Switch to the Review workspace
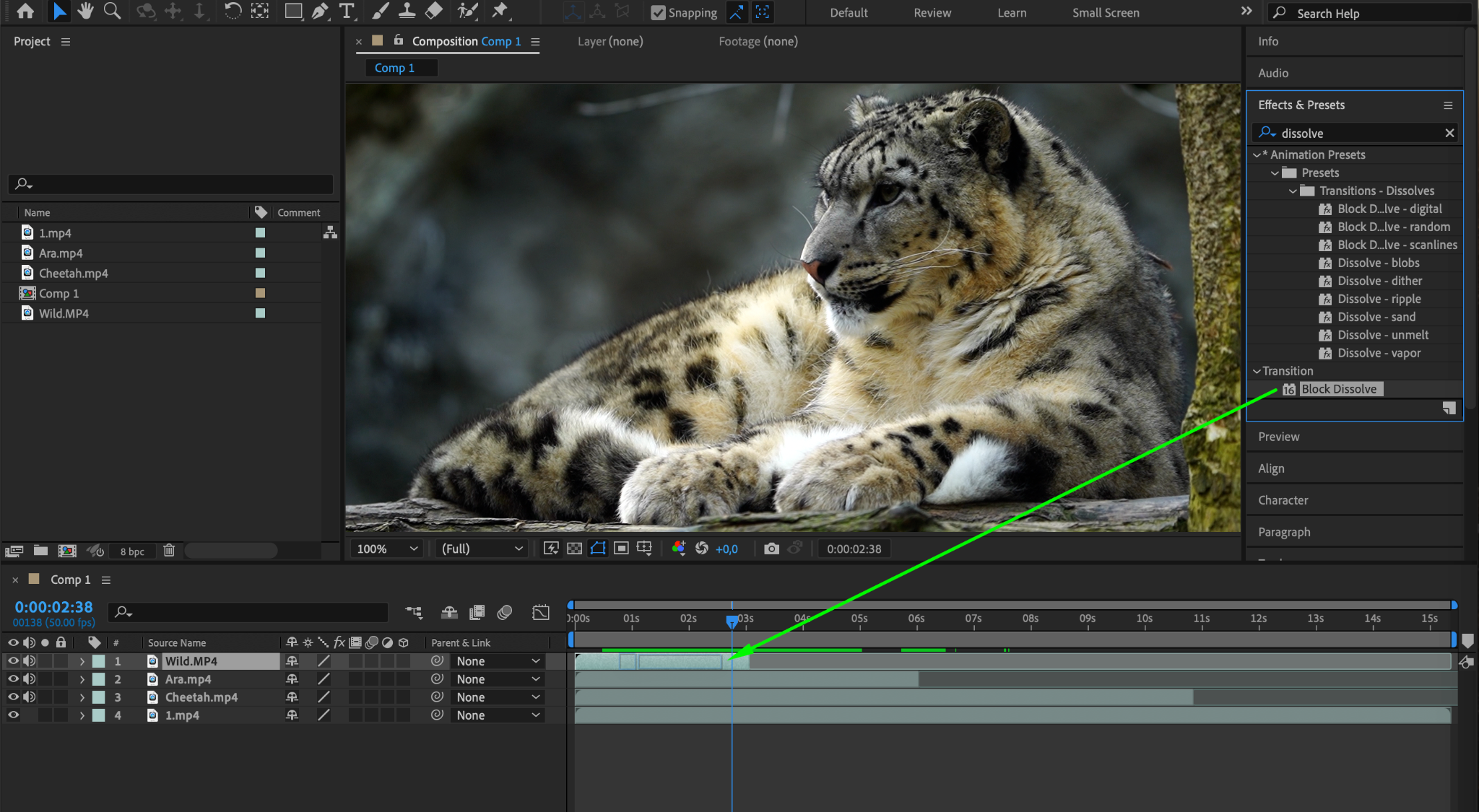 tap(932, 12)
